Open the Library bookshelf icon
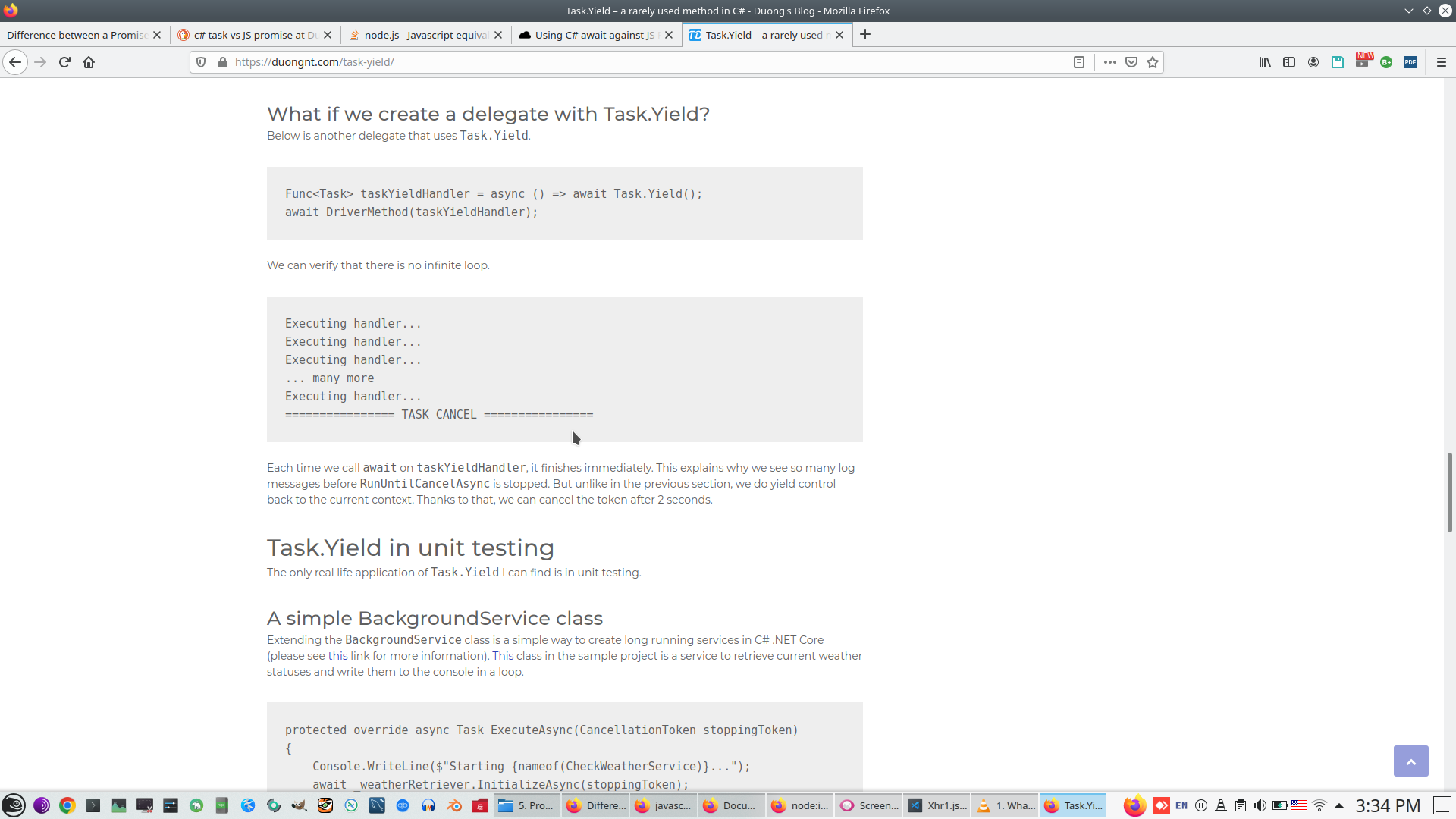The width and height of the screenshot is (1456, 819). coord(1265,62)
